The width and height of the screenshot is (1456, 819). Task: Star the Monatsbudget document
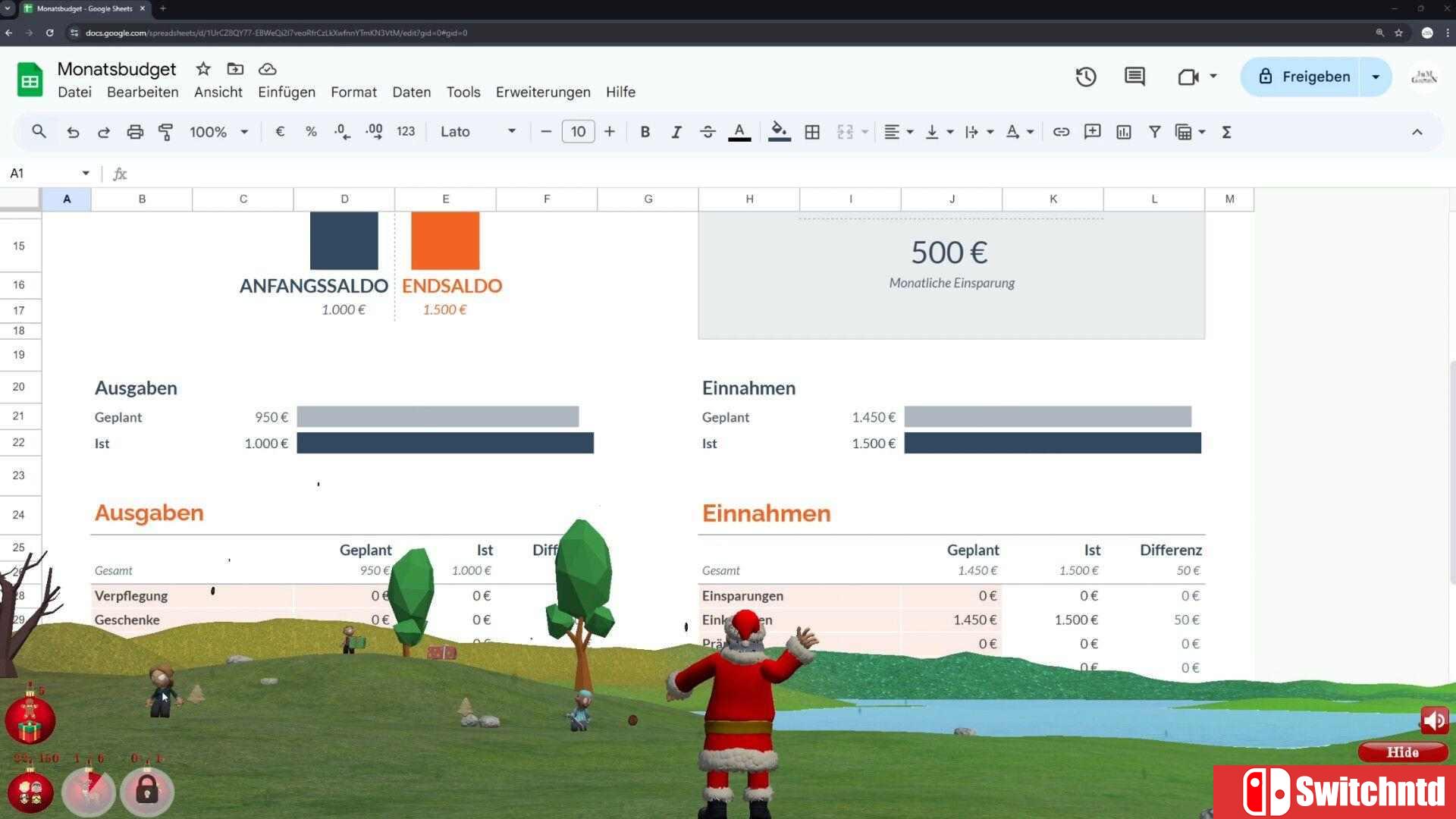[x=203, y=69]
